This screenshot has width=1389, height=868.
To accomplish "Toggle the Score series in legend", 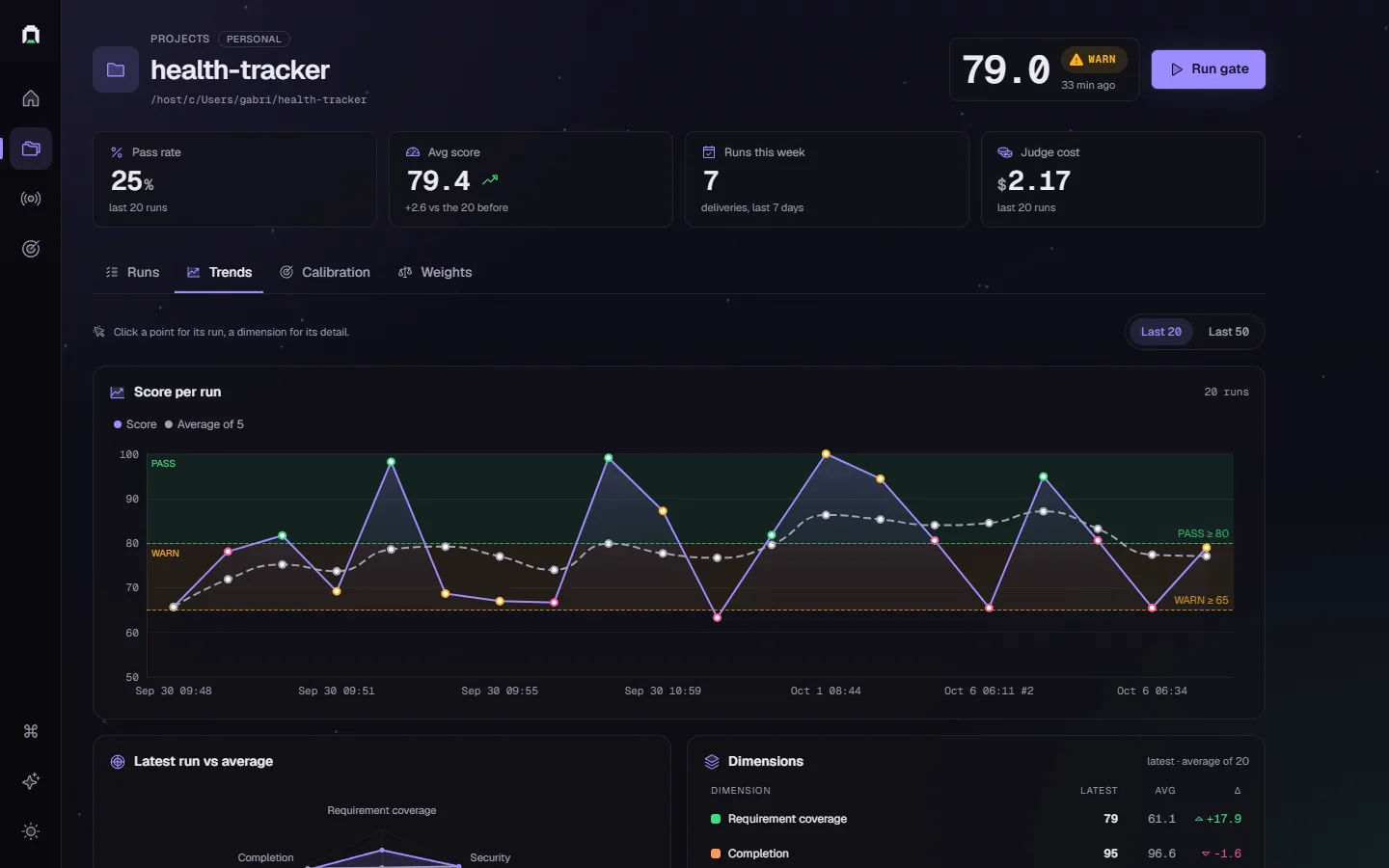I will click(x=135, y=424).
